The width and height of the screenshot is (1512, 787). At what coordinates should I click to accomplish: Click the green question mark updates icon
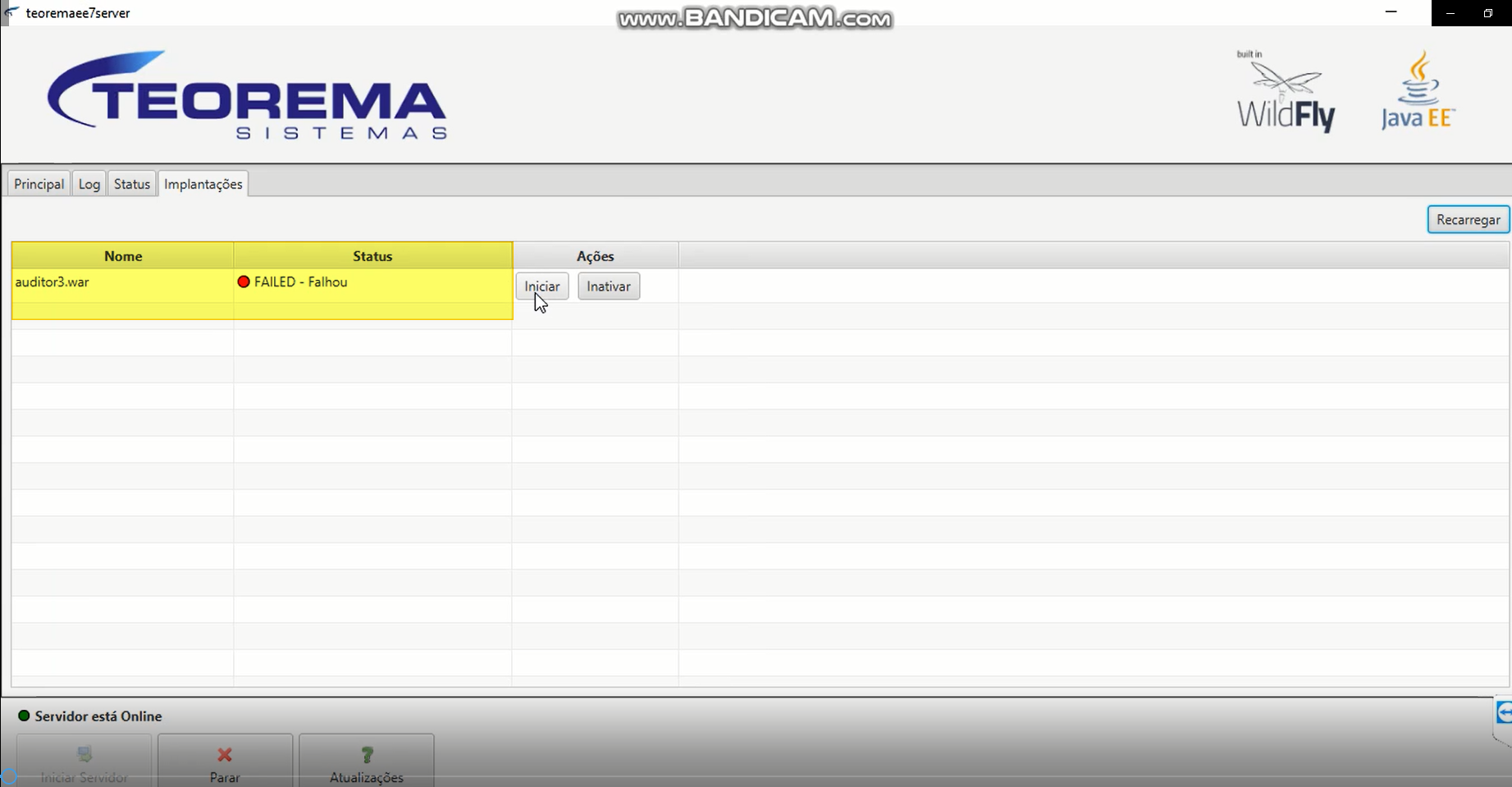(x=367, y=754)
